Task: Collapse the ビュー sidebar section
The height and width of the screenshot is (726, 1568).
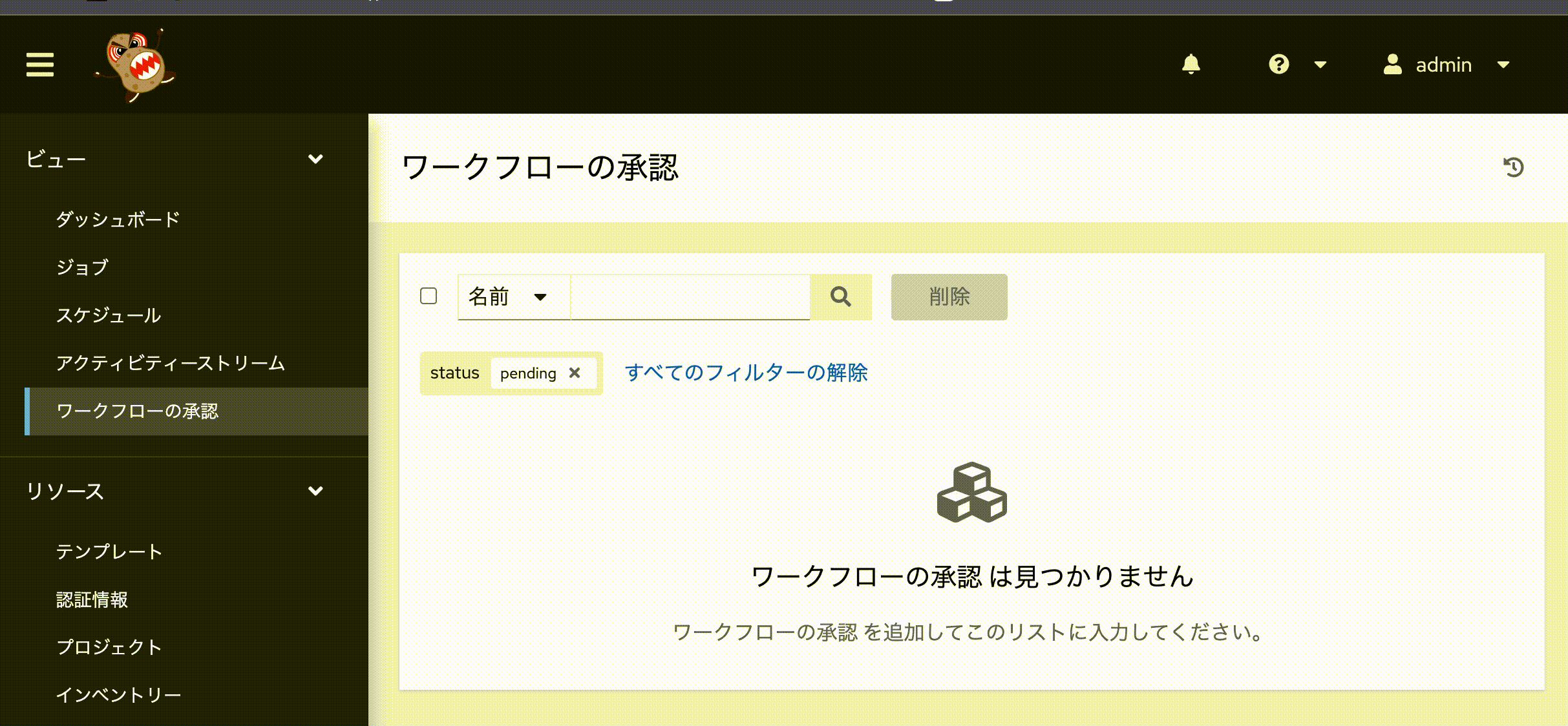Action: 316,158
